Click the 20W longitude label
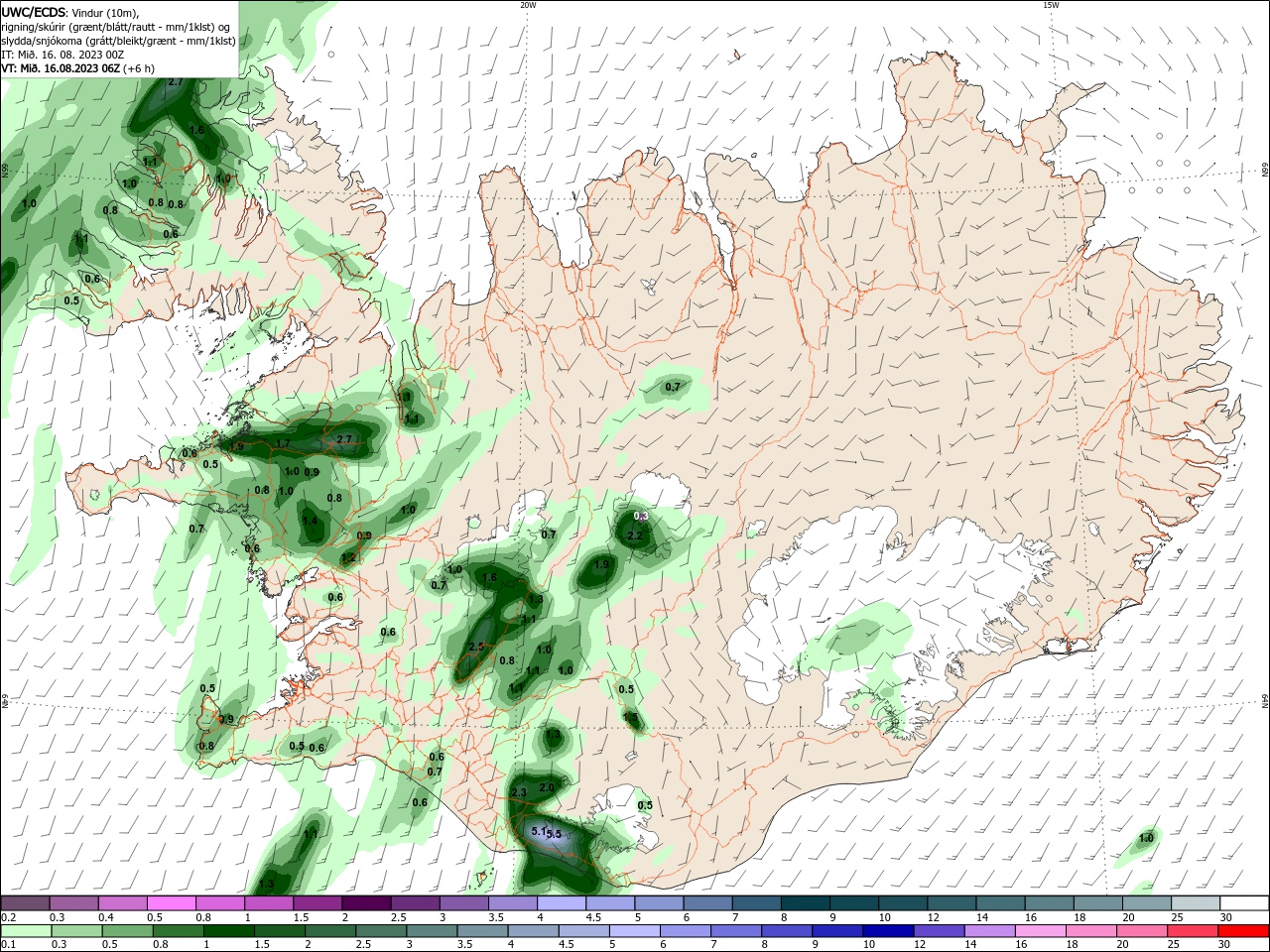Image resolution: width=1270 pixels, height=952 pixels. pos(528,5)
